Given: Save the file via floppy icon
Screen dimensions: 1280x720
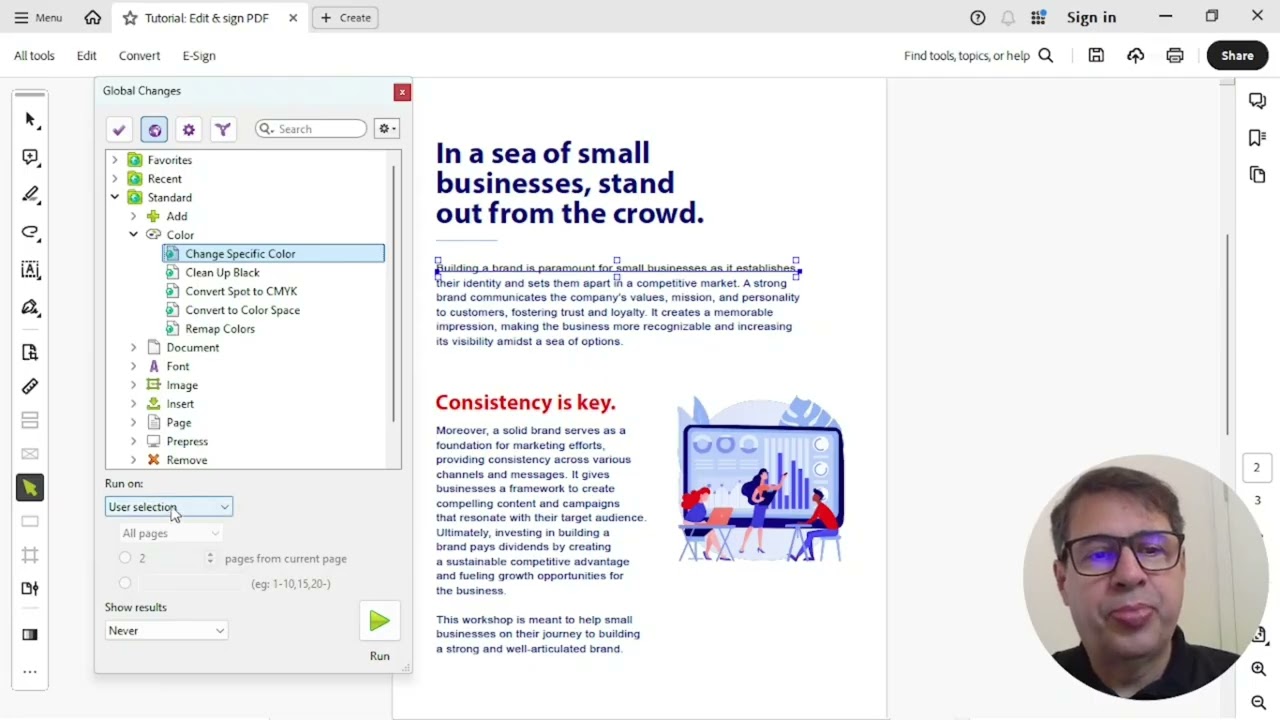Looking at the screenshot, I should pyautogui.click(x=1096, y=56).
